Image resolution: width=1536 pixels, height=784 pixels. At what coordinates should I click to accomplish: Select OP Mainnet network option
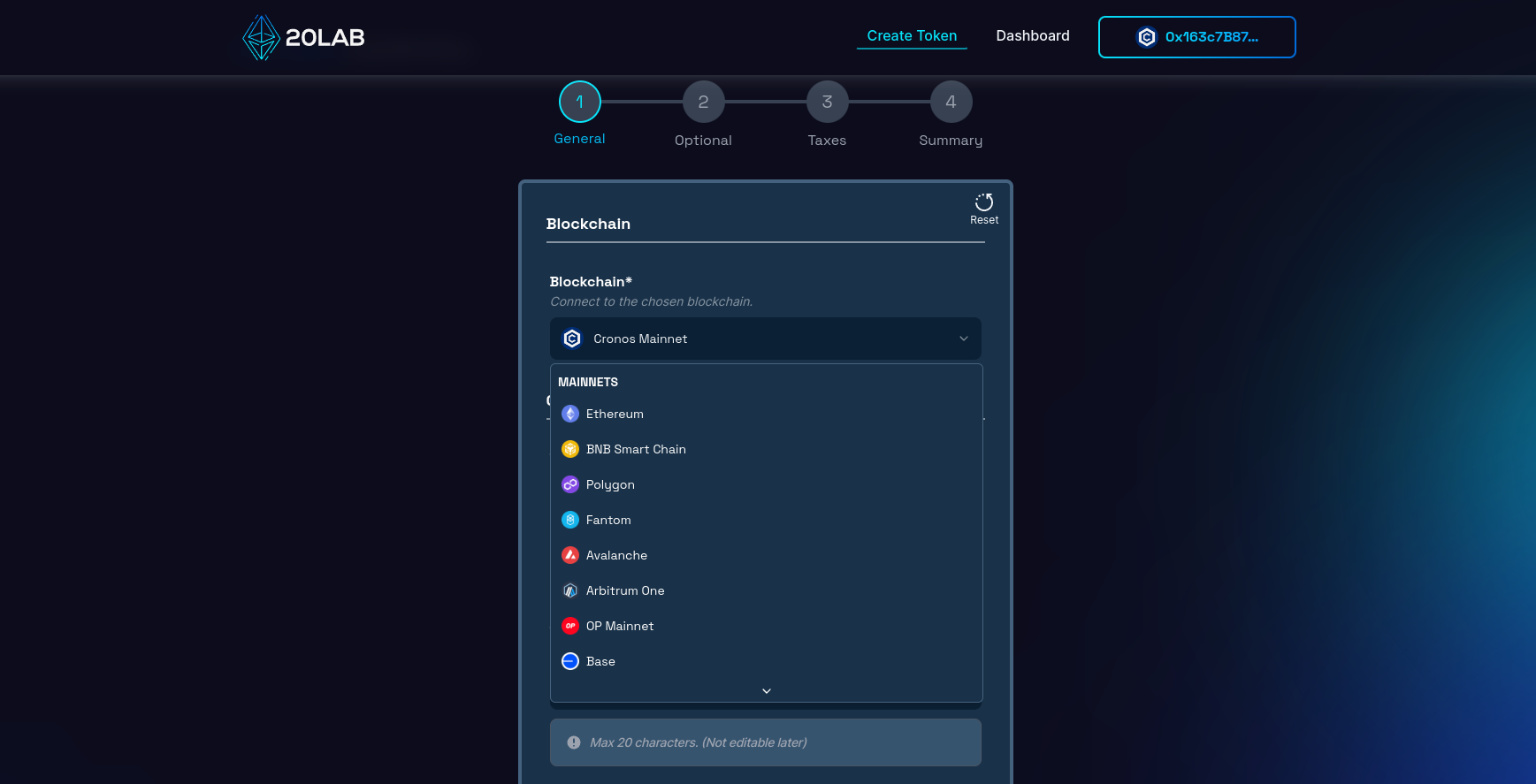click(766, 626)
